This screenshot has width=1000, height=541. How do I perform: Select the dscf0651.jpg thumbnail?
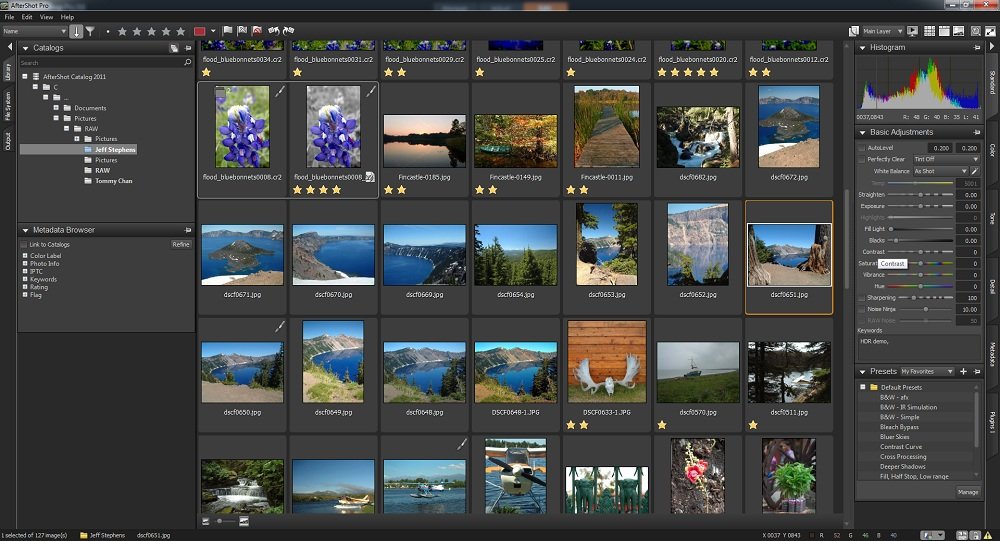pos(789,256)
